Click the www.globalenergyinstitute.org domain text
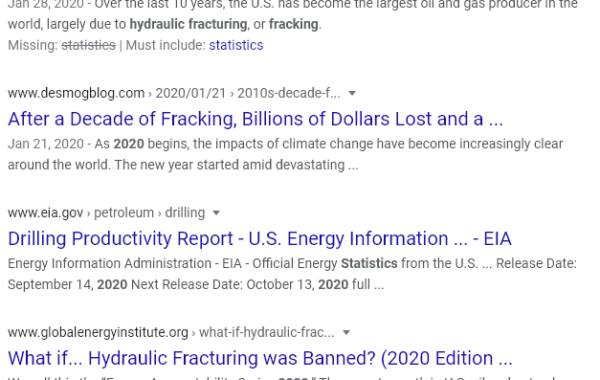Viewport: 600px width, 380px height. pyautogui.click(x=98, y=333)
